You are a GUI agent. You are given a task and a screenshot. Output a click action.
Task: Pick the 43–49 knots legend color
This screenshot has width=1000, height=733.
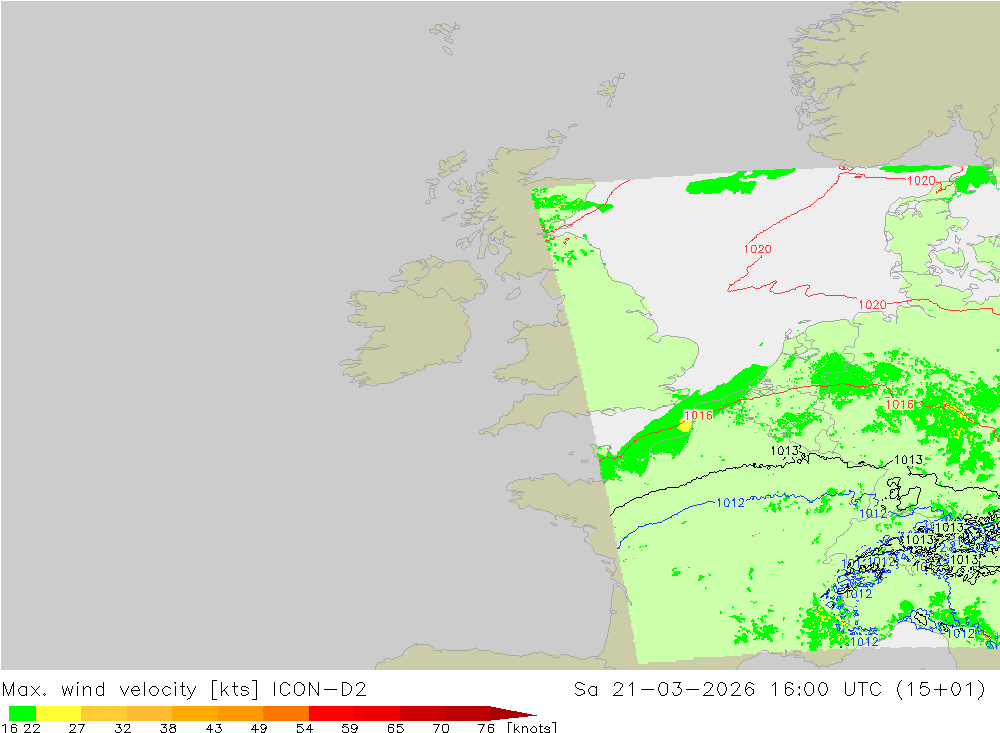240,713
